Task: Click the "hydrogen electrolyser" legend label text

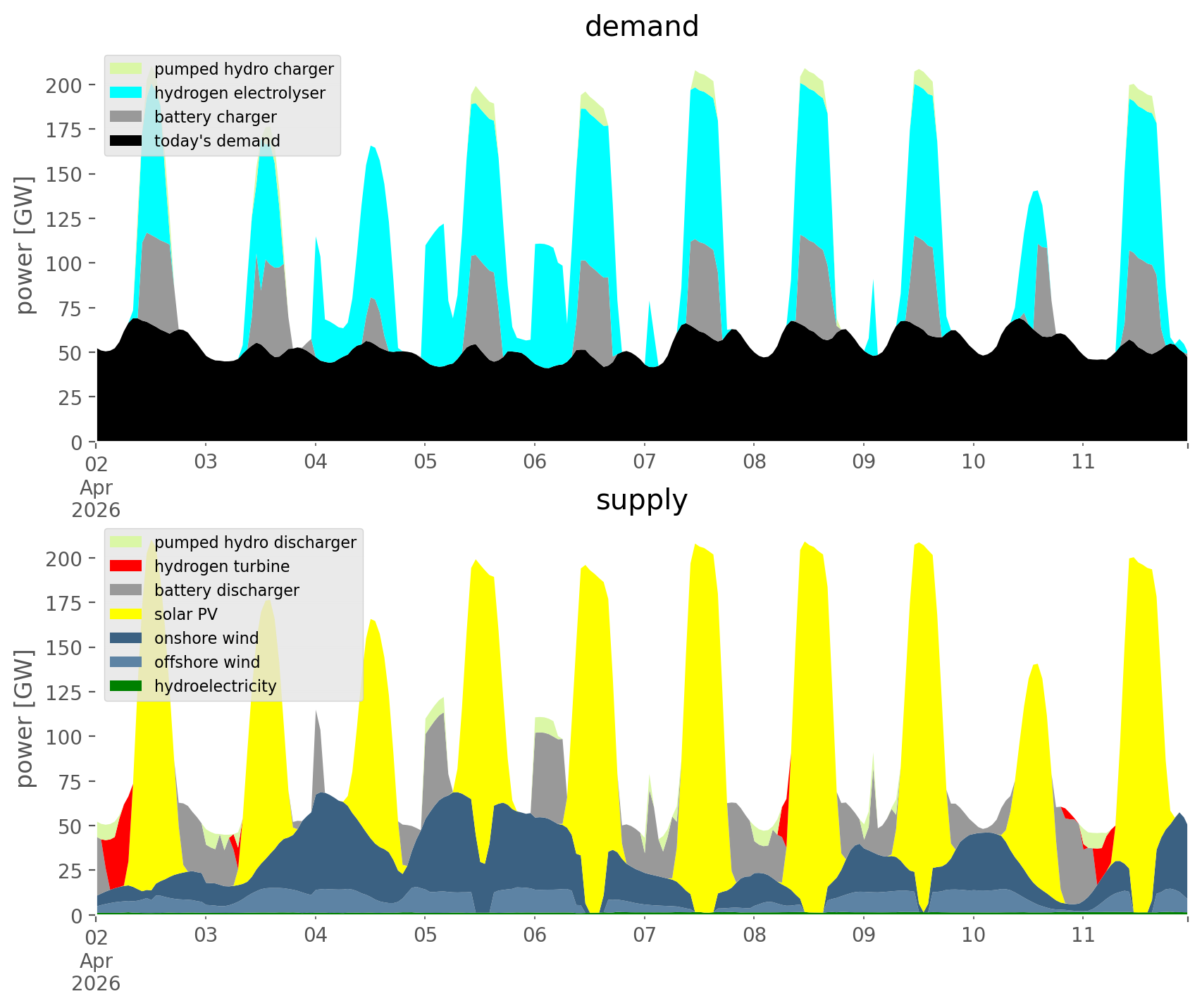Action: [x=240, y=93]
